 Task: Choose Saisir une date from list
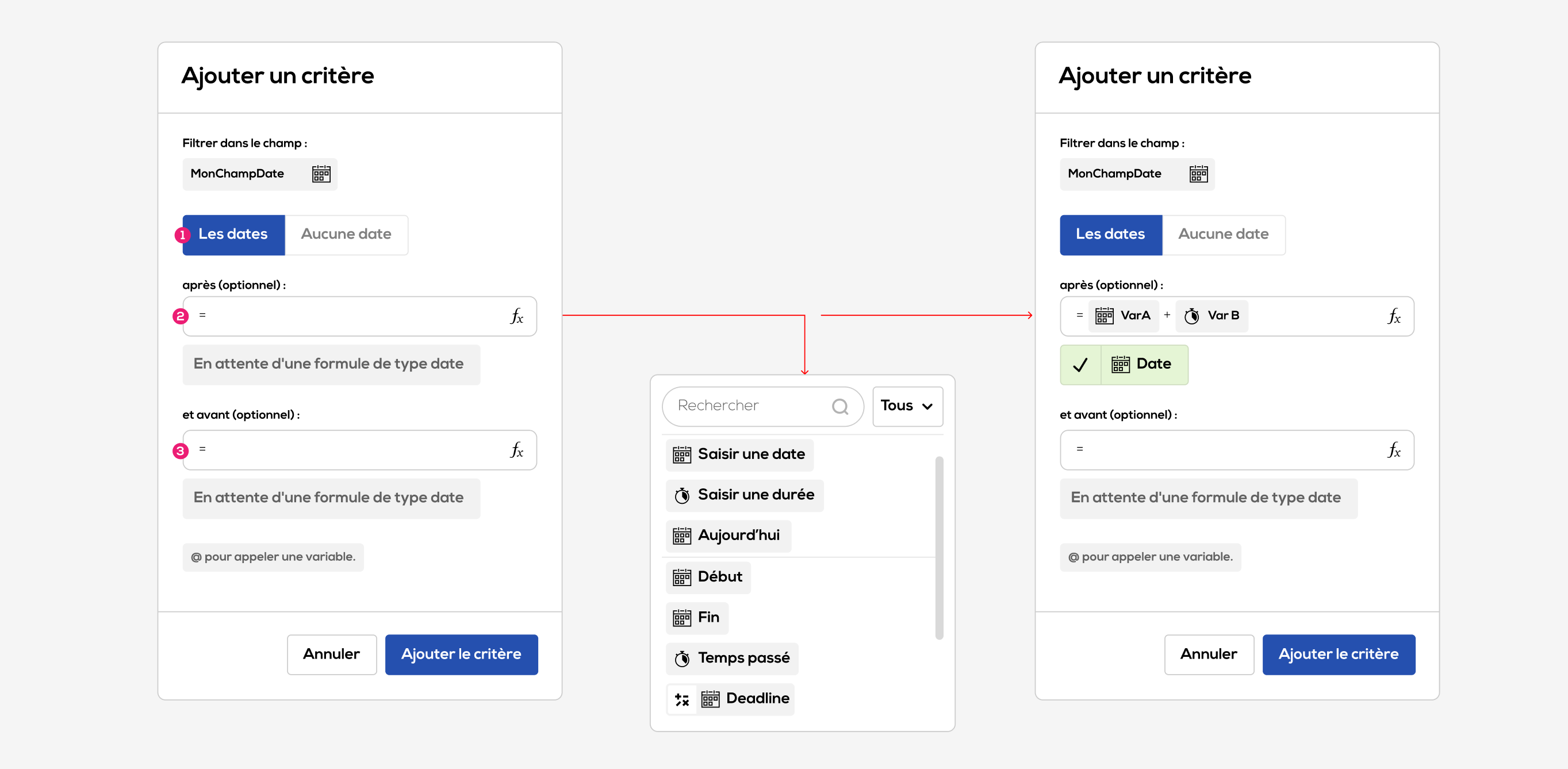[x=739, y=454]
